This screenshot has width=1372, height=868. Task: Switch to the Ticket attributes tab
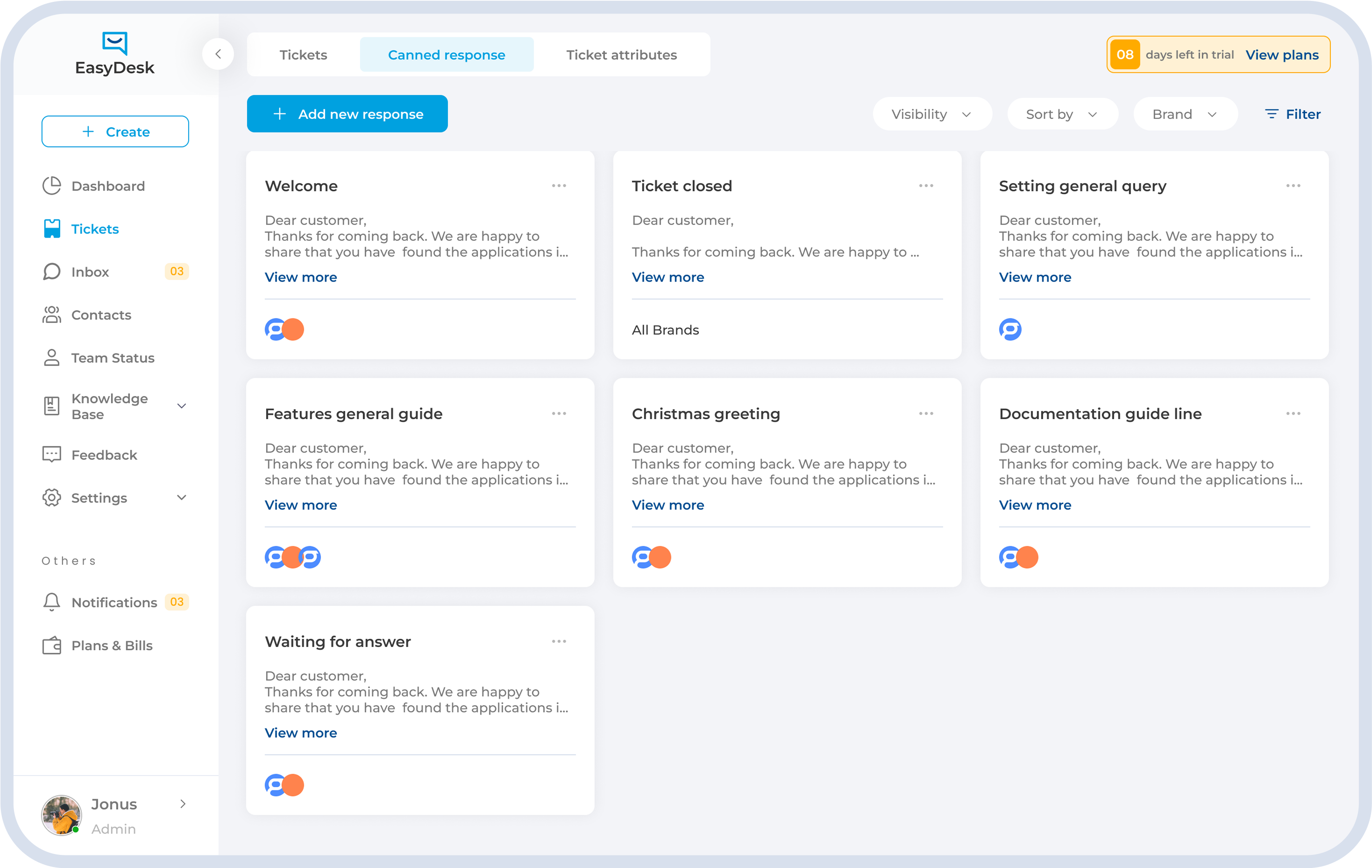pos(621,55)
